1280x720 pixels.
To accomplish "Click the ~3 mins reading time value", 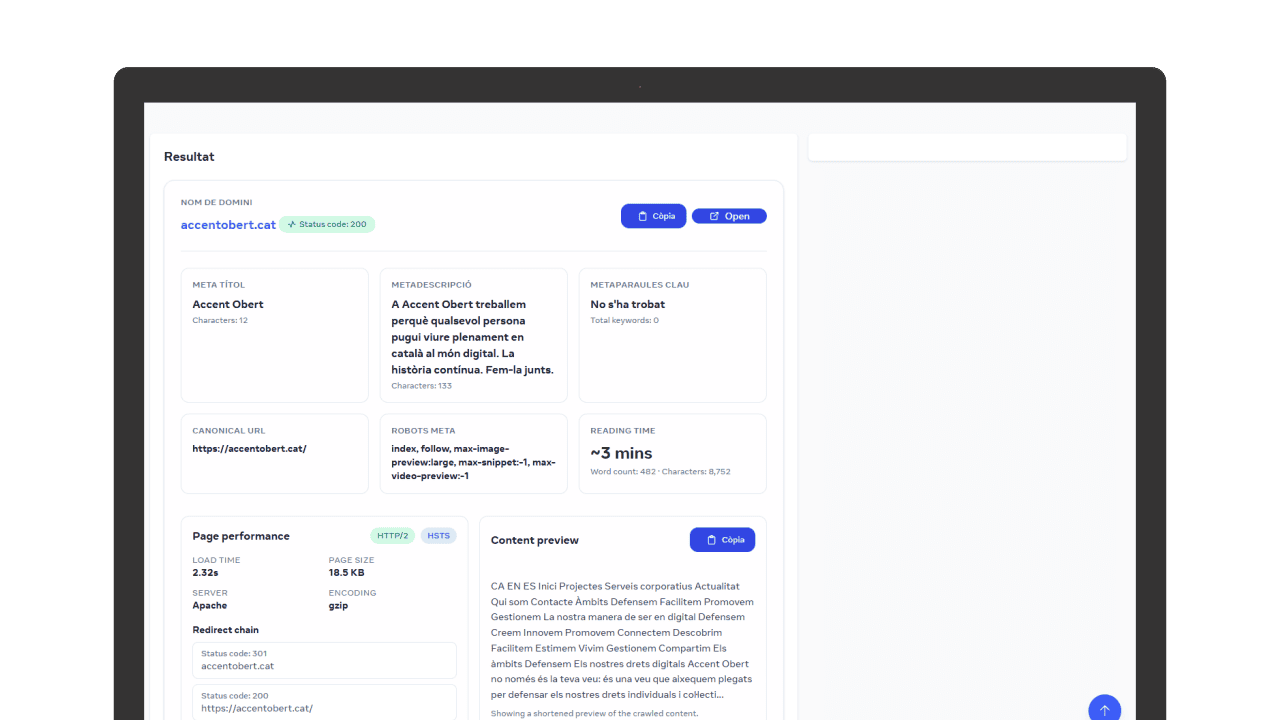I will click(621, 453).
